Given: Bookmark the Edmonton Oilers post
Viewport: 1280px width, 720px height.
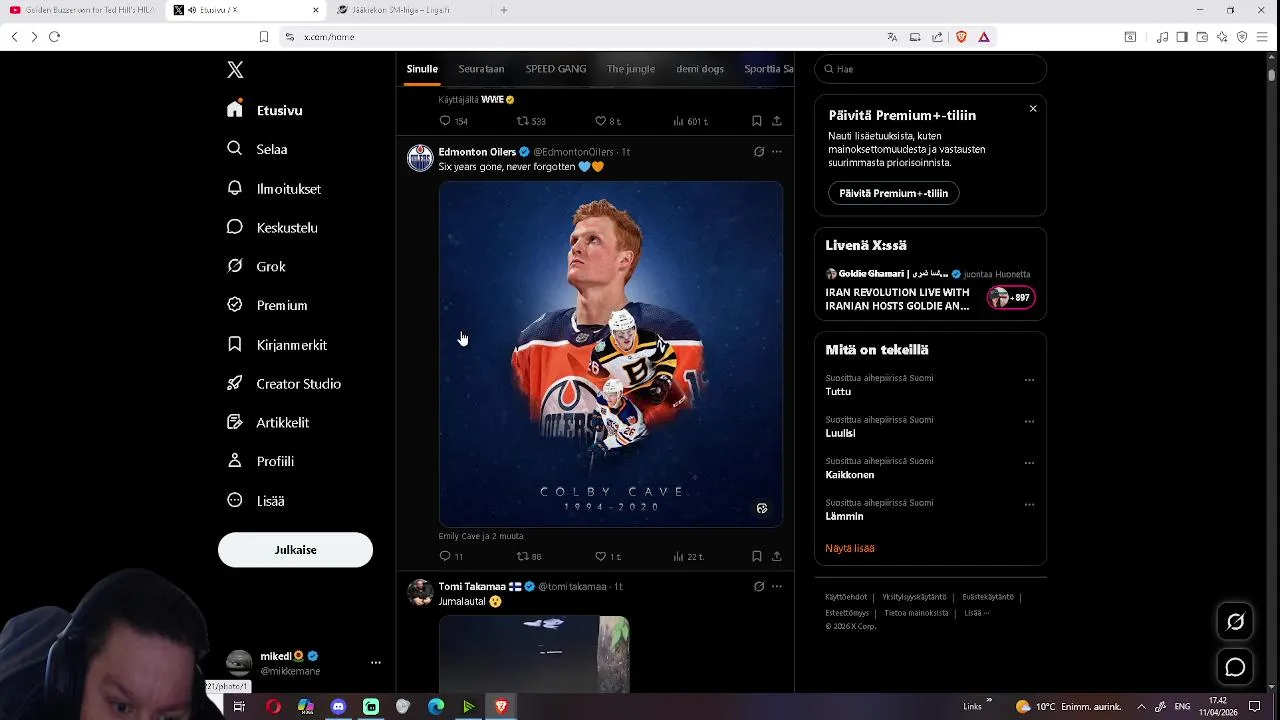Looking at the screenshot, I should pos(757,556).
